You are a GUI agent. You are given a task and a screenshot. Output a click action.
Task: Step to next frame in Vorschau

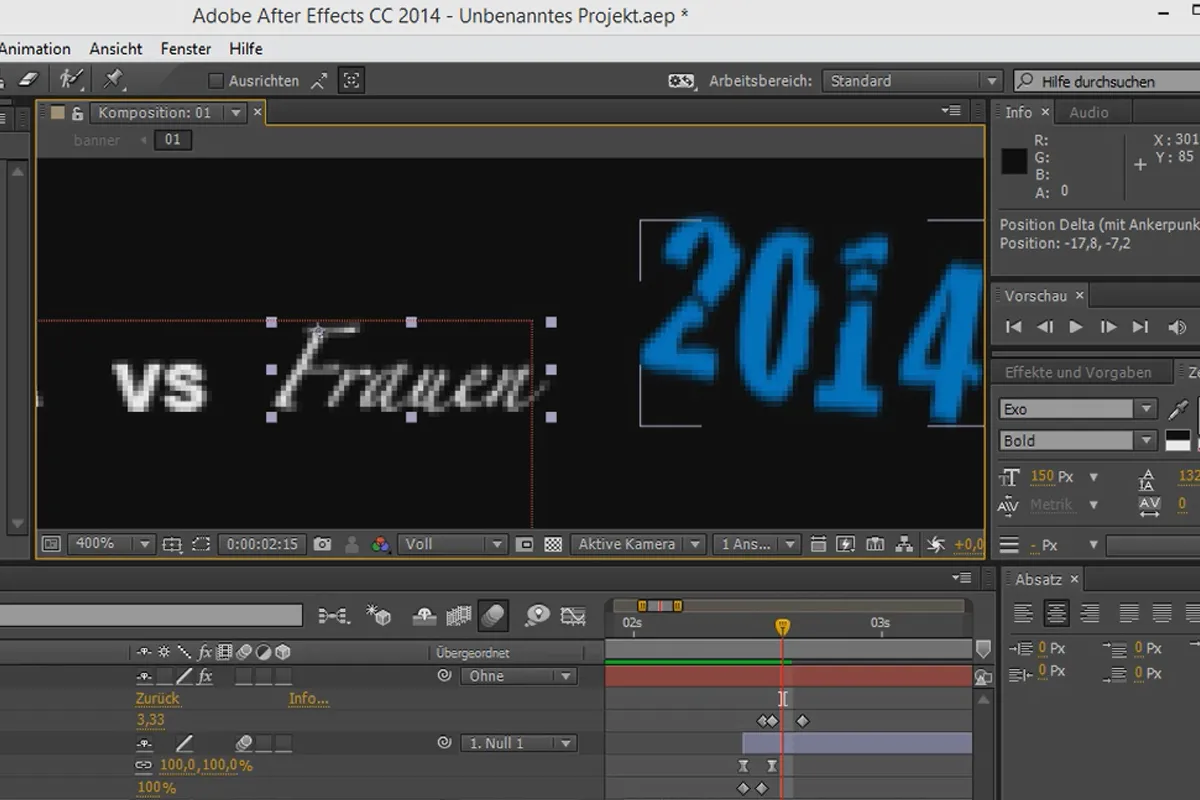coord(1108,327)
